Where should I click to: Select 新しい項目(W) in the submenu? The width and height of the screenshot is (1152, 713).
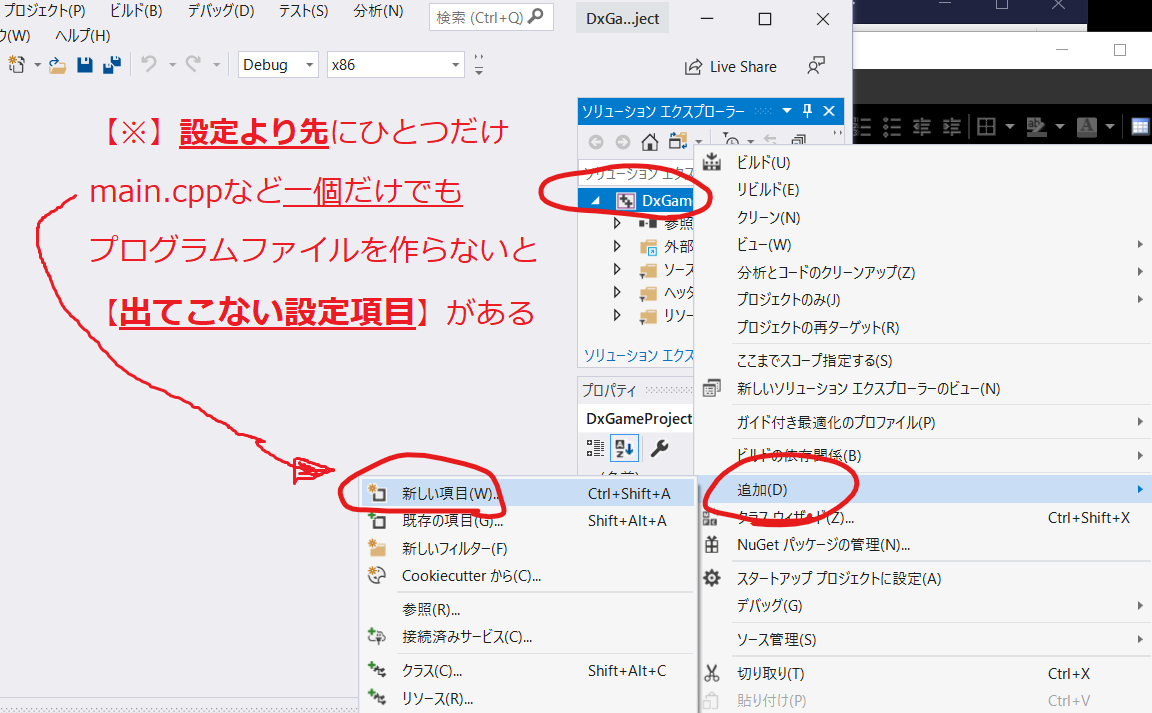pyautogui.click(x=528, y=493)
